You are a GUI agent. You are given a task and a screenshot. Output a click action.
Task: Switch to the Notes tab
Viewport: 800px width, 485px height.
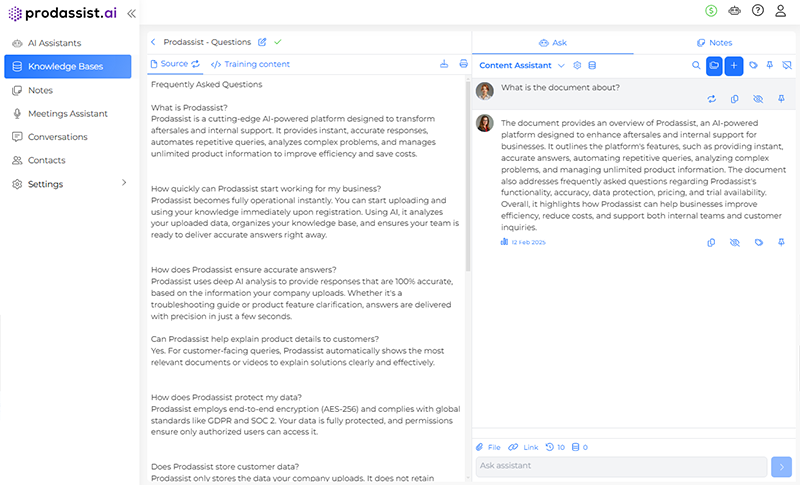714,43
